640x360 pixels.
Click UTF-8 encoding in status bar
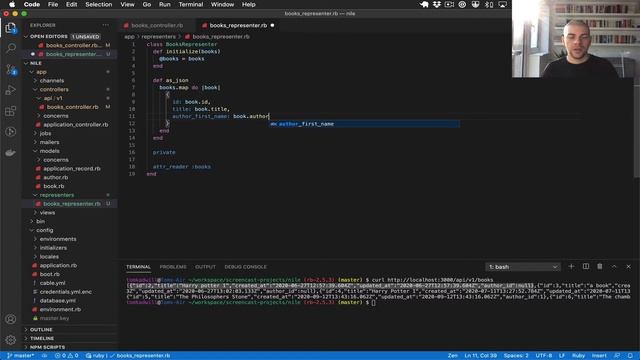point(544,356)
